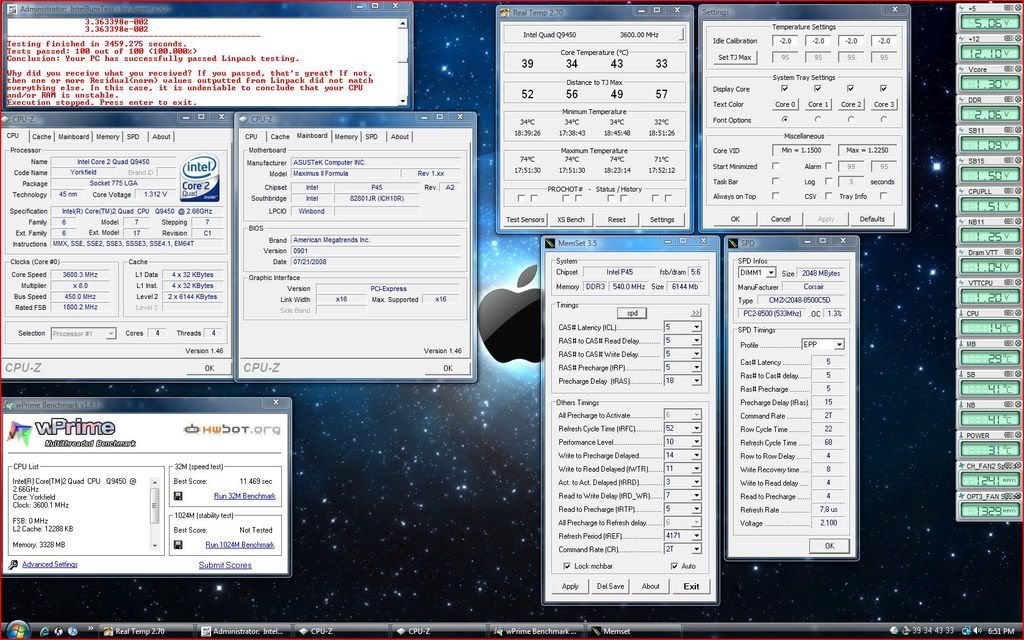Toggle Display Core checkbox above Core 3
1024x640 pixels.
(x=883, y=88)
